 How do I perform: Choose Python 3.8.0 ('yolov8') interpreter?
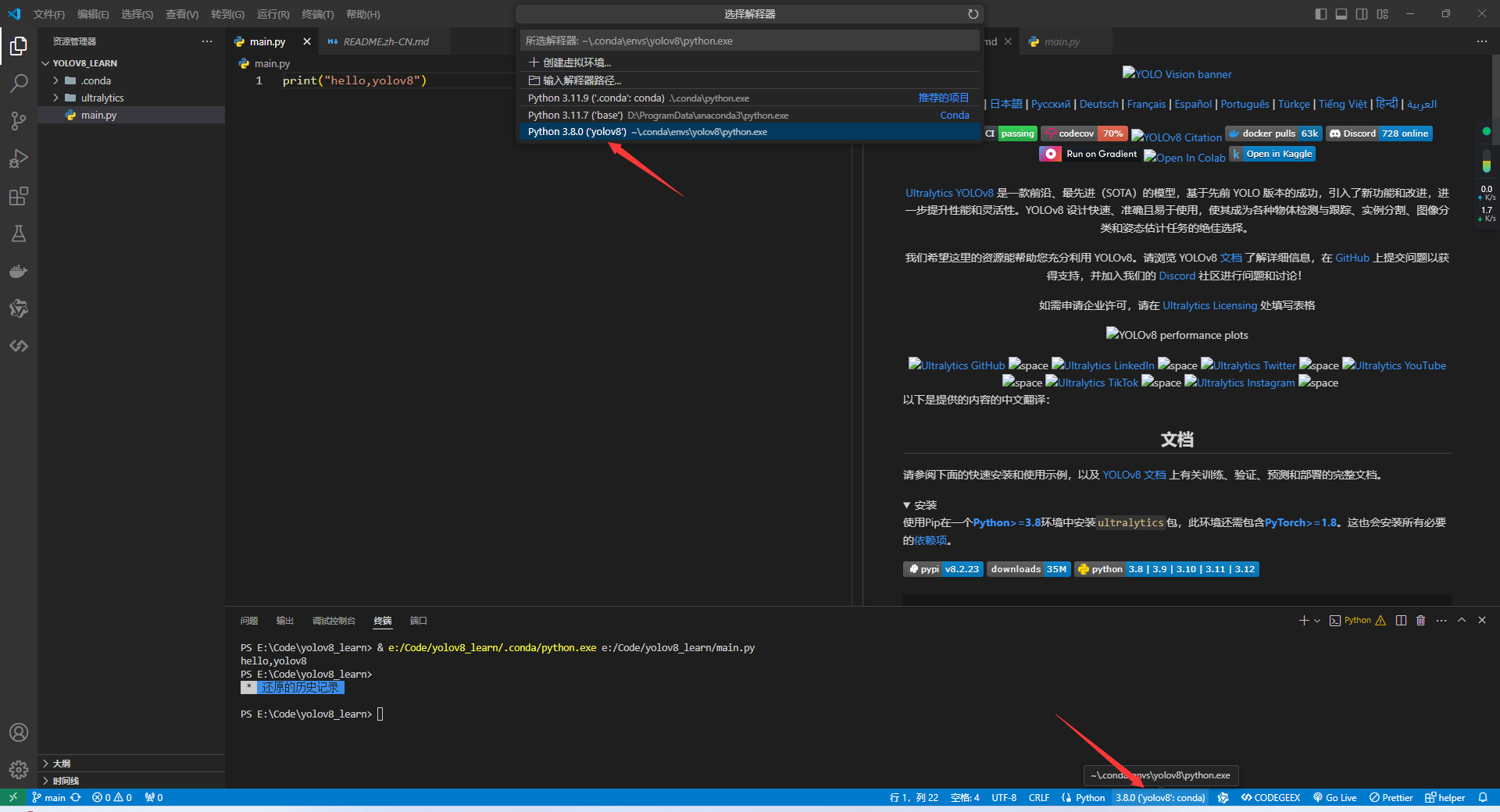pos(750,132)
